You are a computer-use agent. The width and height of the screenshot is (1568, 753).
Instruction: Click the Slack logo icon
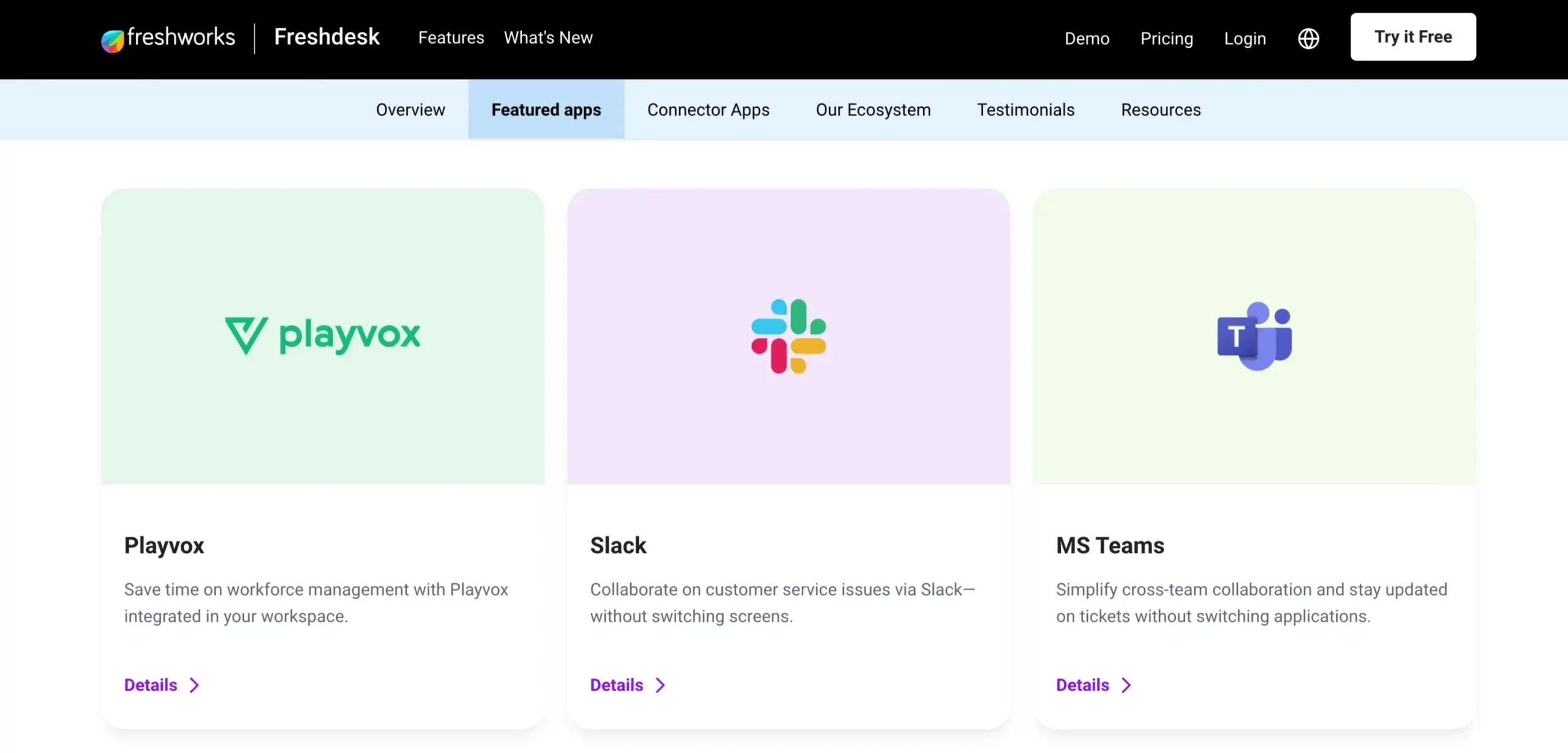[x=788, y=335]
